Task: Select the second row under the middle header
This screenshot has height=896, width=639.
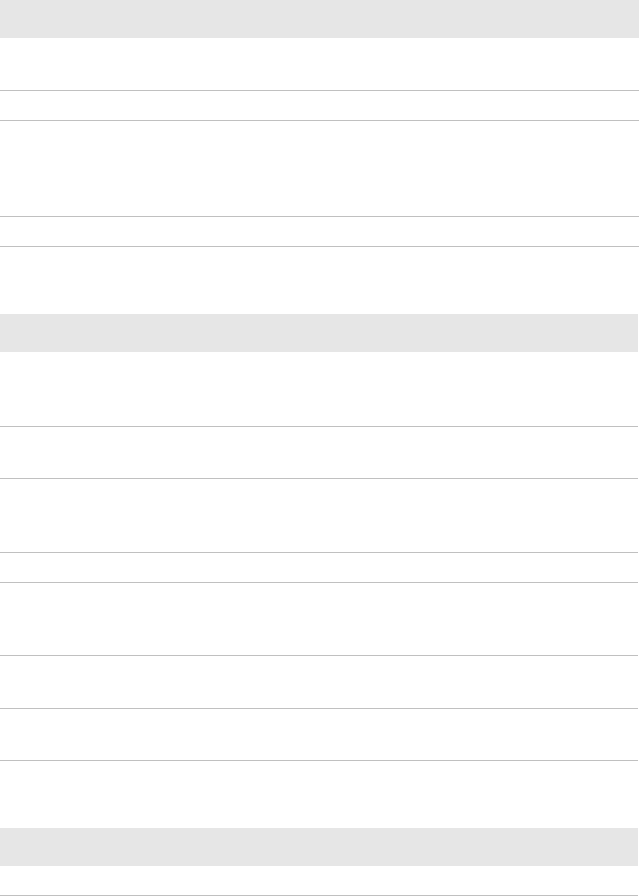Action: tap(319, 452)
